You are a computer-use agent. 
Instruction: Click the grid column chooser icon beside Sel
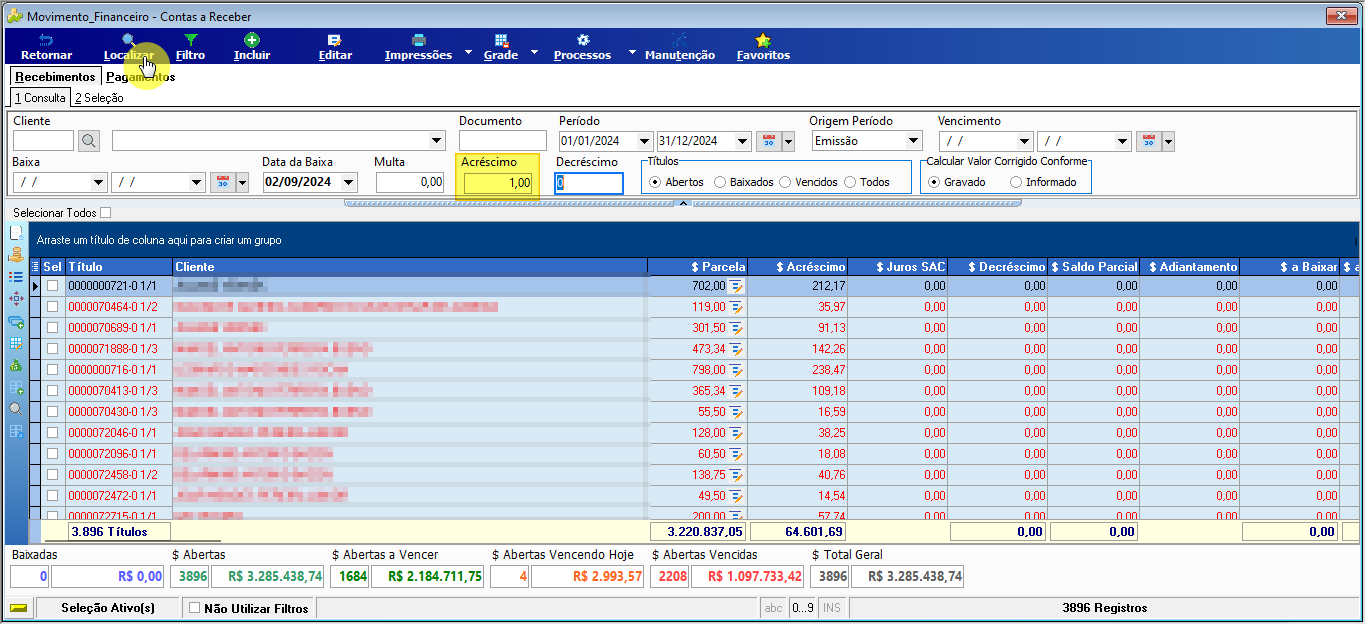tap(35, 267)
